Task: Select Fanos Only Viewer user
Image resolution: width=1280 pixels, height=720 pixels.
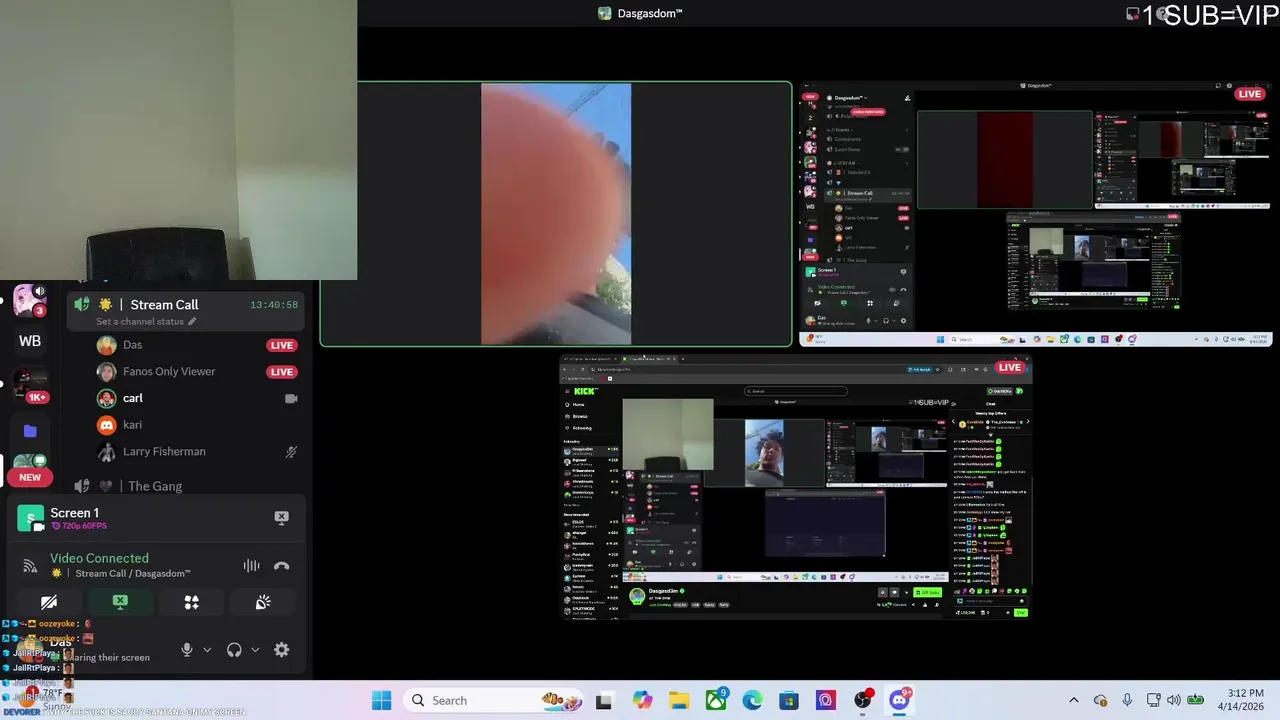Action: [169, 372]
